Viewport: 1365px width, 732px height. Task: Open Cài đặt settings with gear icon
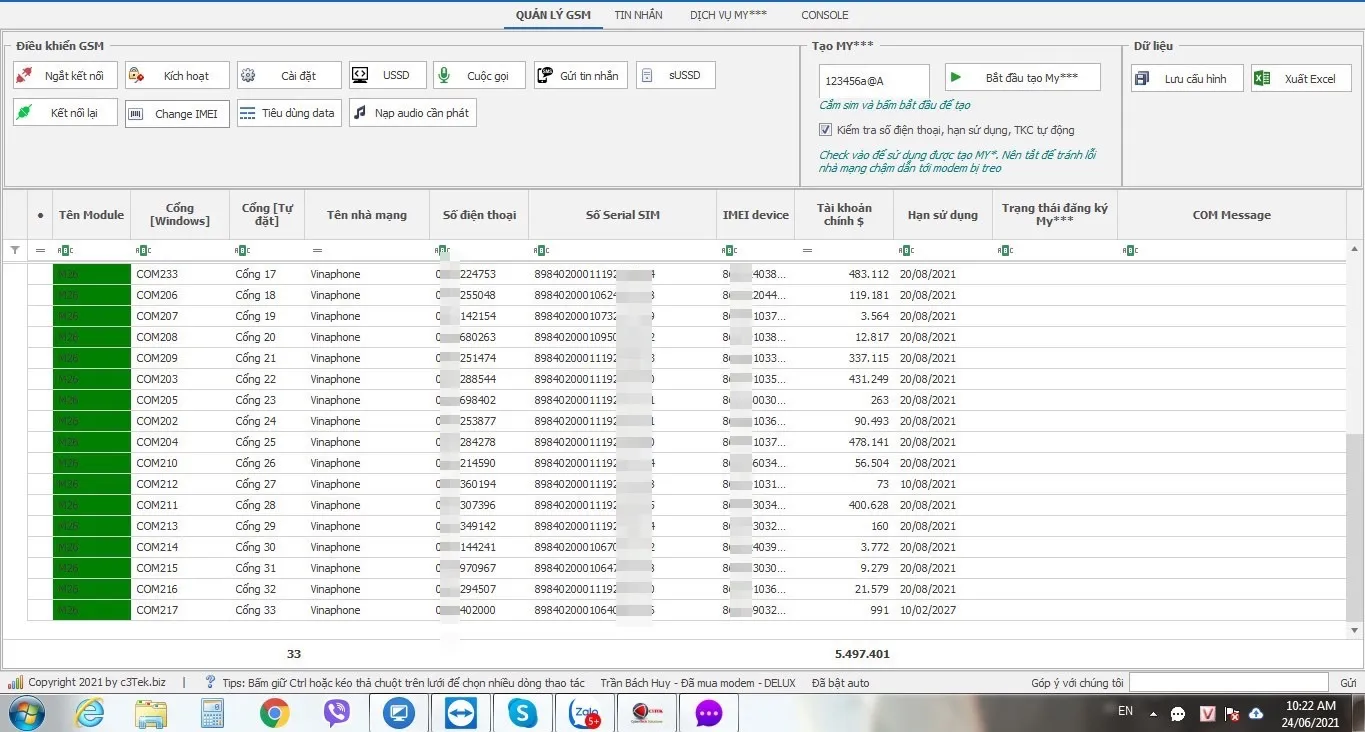click(x=287, y=76)
